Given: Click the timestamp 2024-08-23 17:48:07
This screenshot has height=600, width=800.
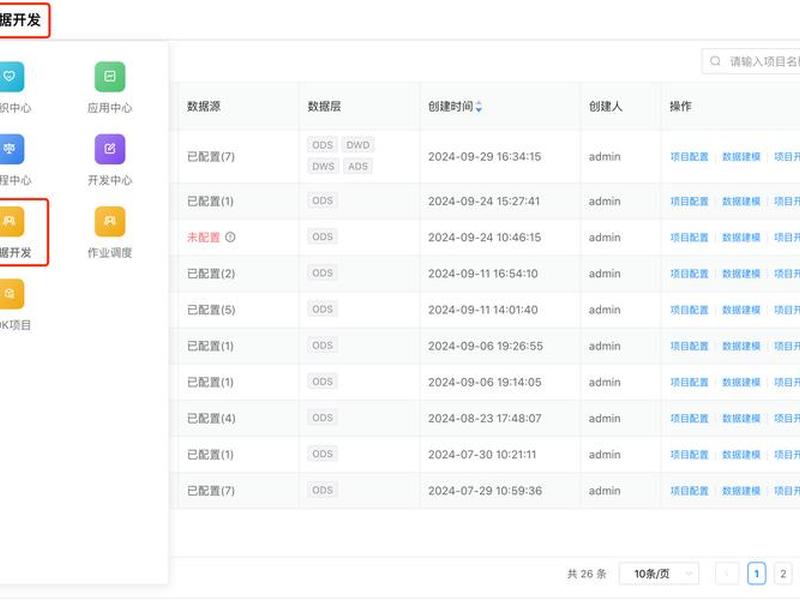Looking at the screenshot, I should click(485, 418).
